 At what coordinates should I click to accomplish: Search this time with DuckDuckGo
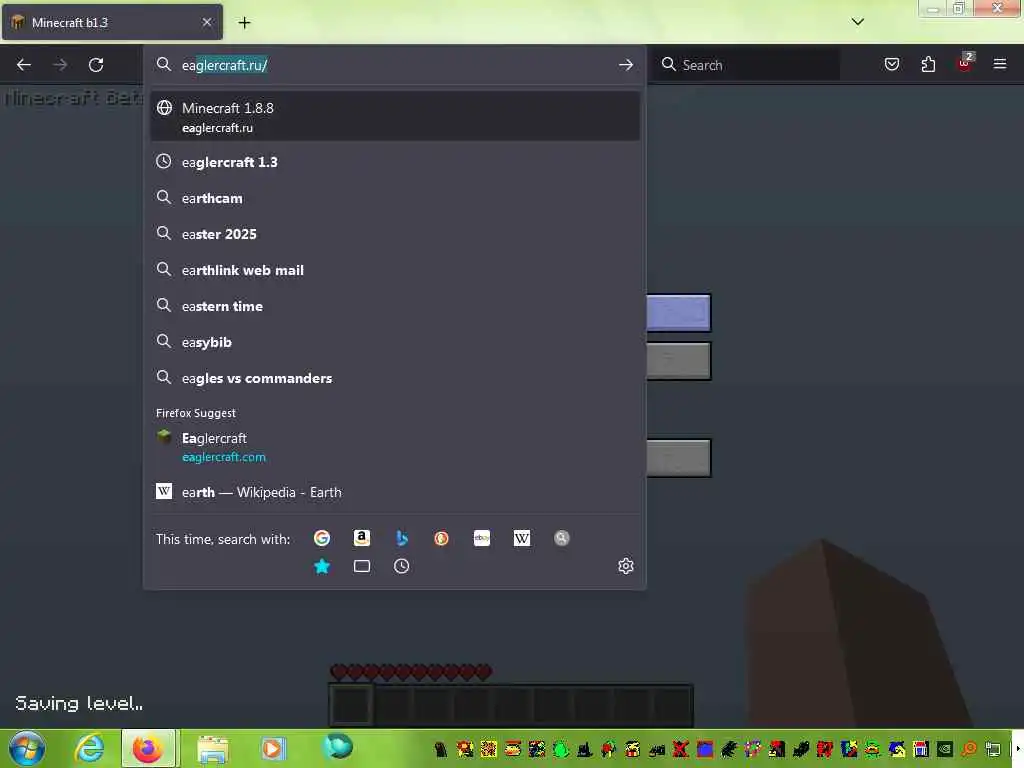[441, 538]
